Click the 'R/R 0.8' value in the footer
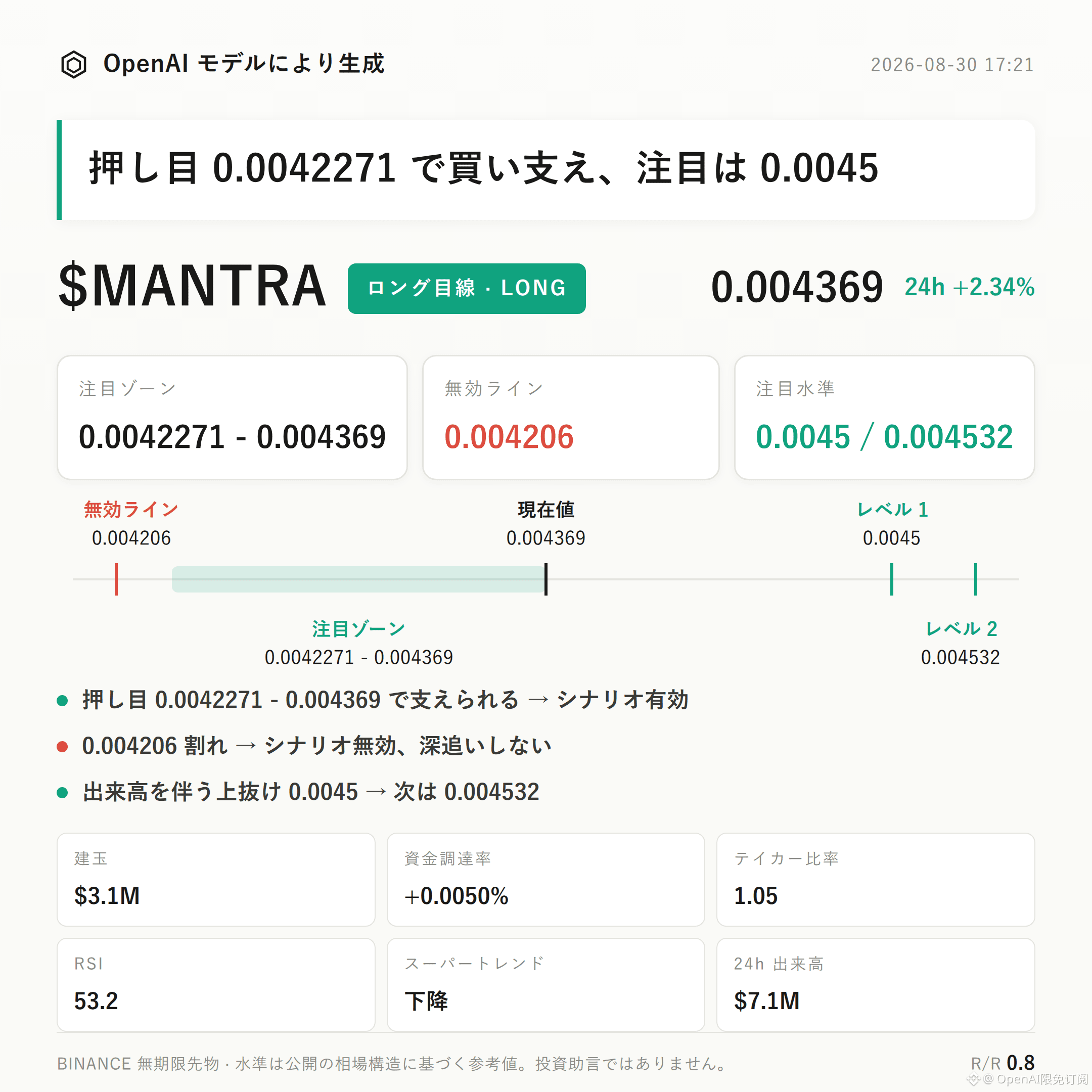1092x1092 pixels. click(1002, 1063)
